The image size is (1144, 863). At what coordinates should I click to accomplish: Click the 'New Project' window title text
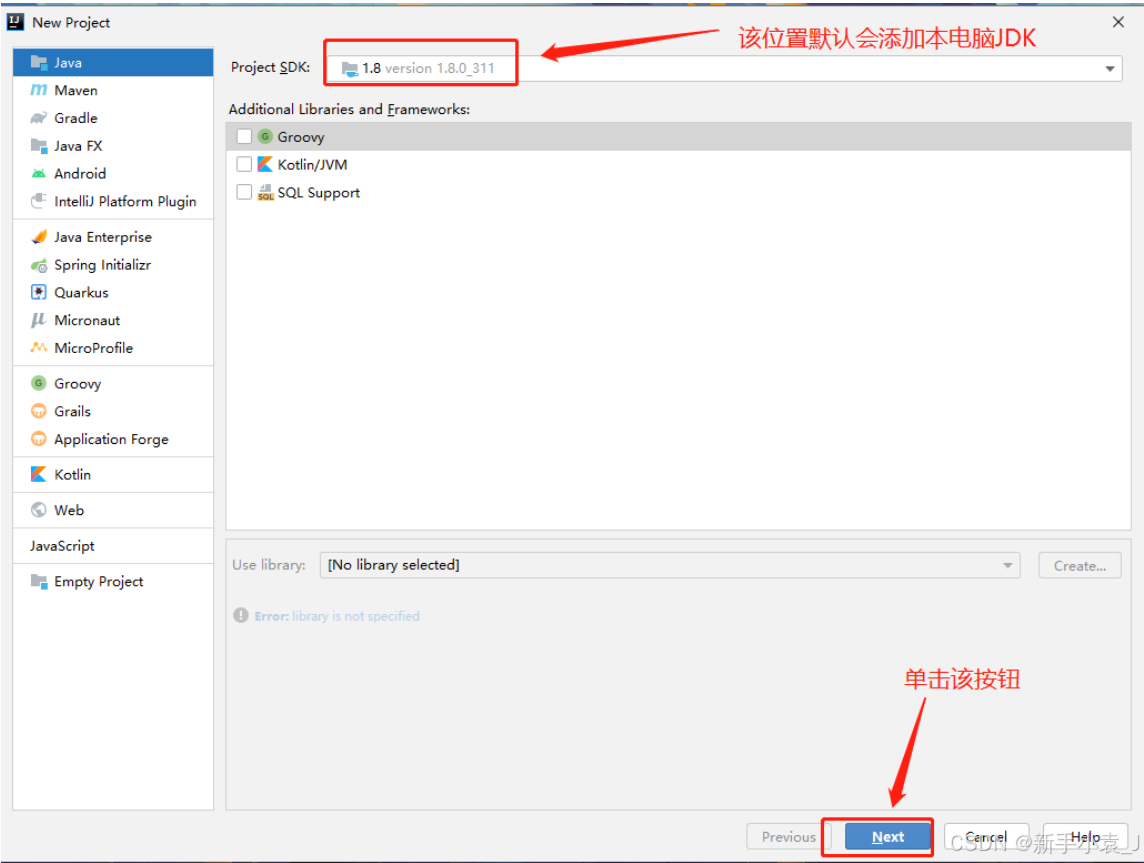71,23
